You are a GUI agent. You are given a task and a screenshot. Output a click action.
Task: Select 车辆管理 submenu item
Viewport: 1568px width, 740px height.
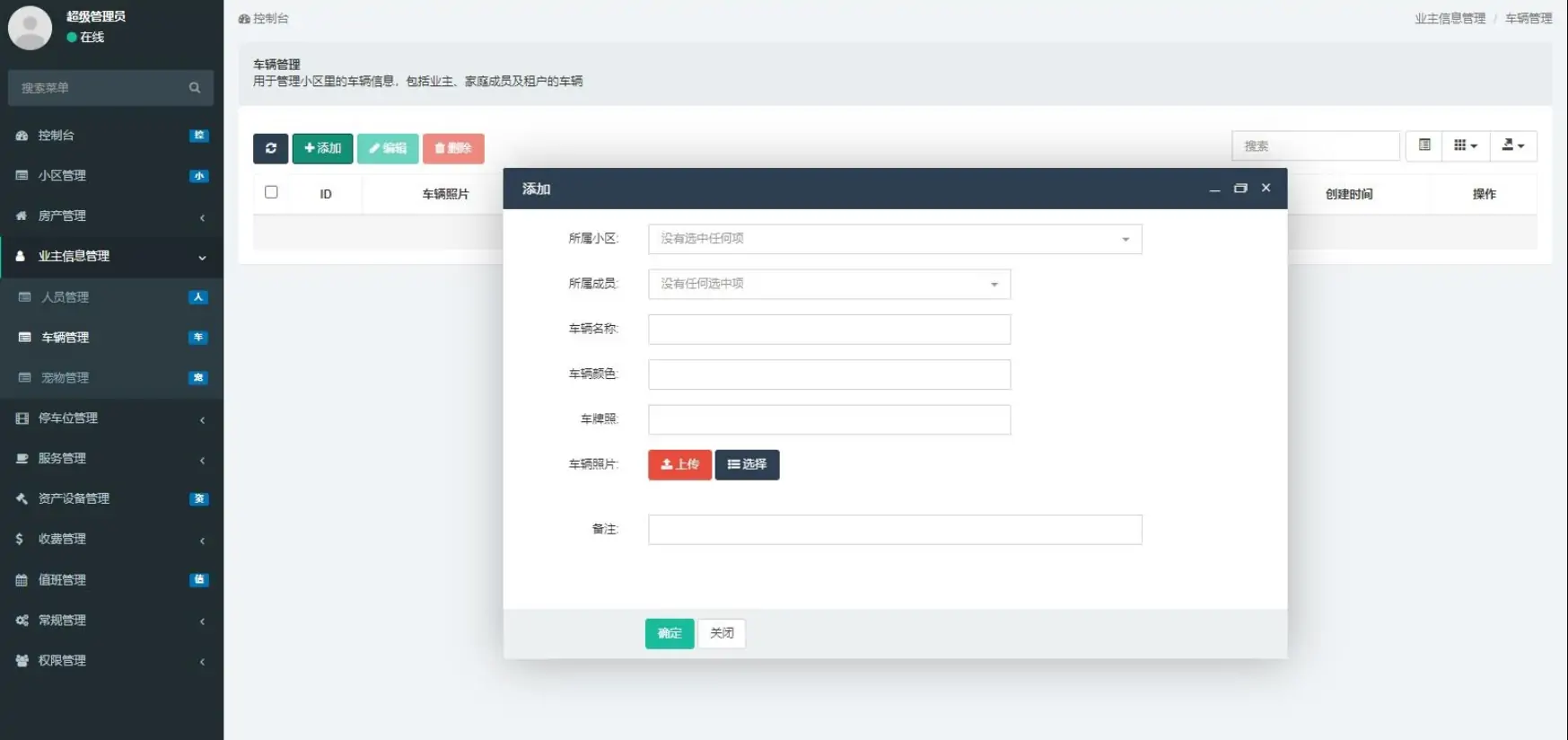[111, 338]
